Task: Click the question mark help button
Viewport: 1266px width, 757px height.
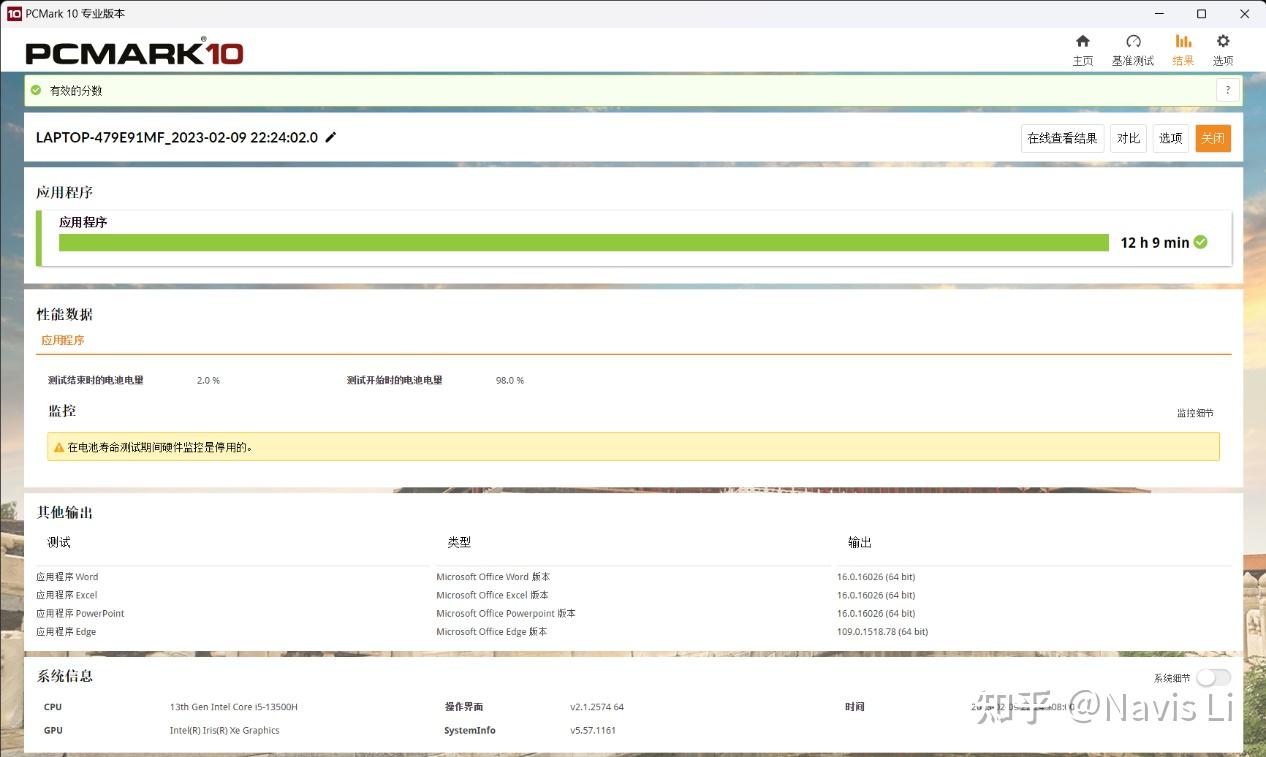Action: tap(1228, 90)
